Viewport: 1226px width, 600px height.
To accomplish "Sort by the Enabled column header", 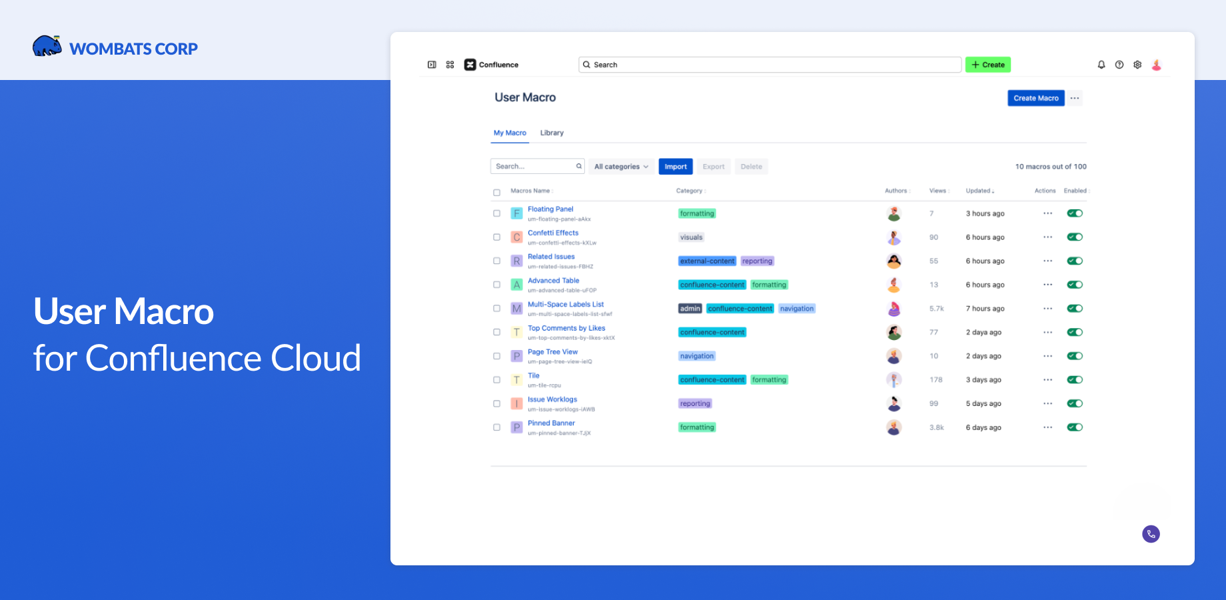I will pos(1075,191).
